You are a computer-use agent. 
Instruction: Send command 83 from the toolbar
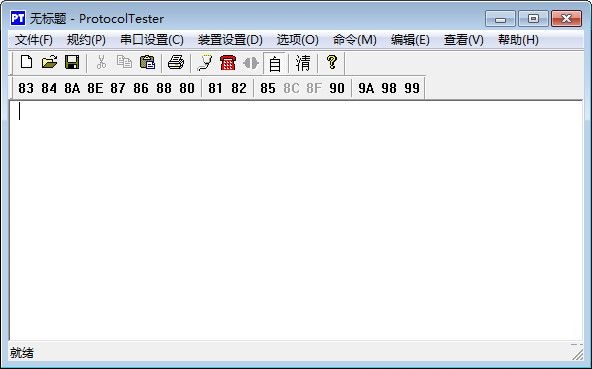(26, 88)
